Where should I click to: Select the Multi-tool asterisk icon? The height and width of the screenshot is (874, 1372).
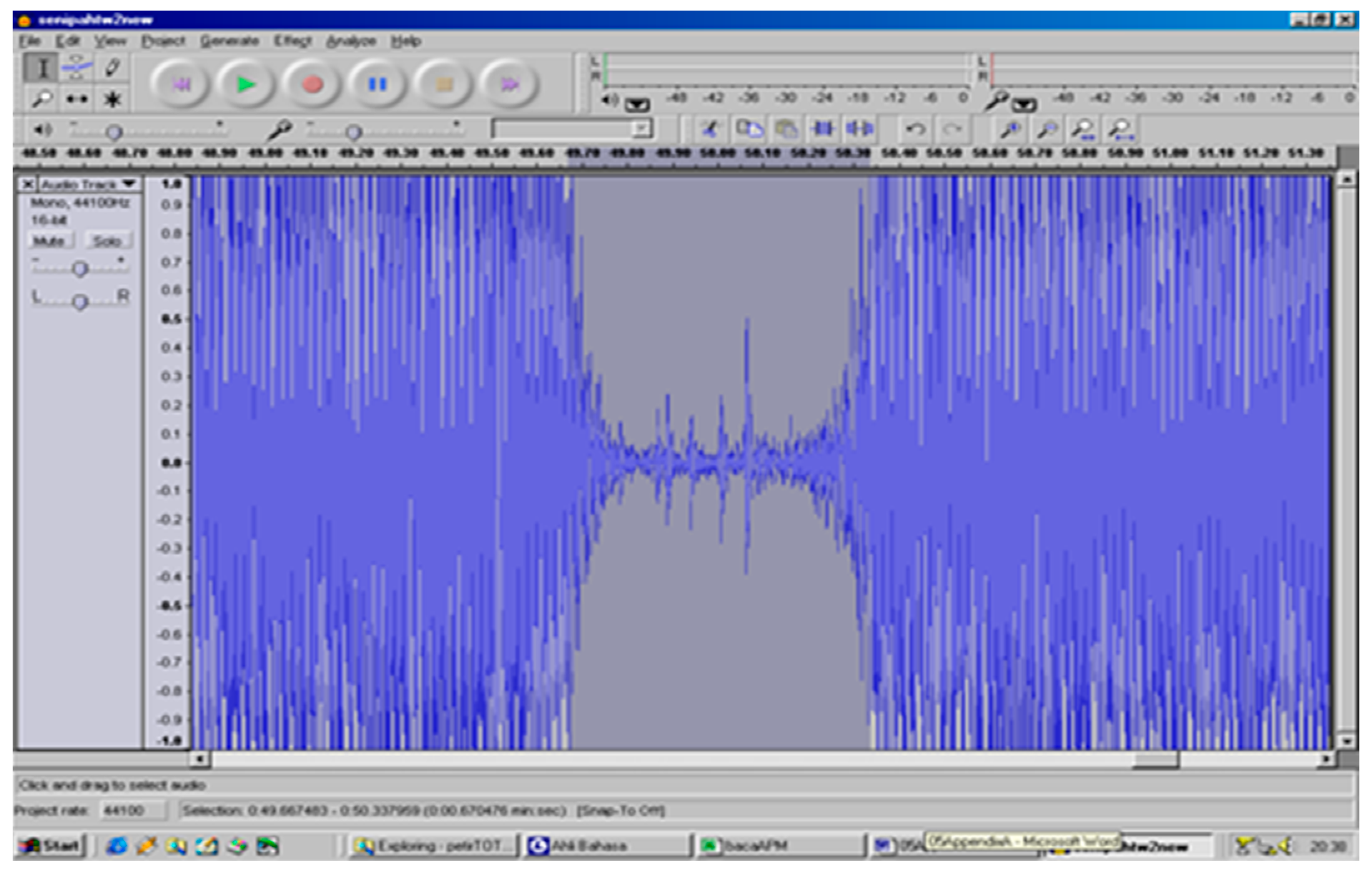click(x=112, y=99)
